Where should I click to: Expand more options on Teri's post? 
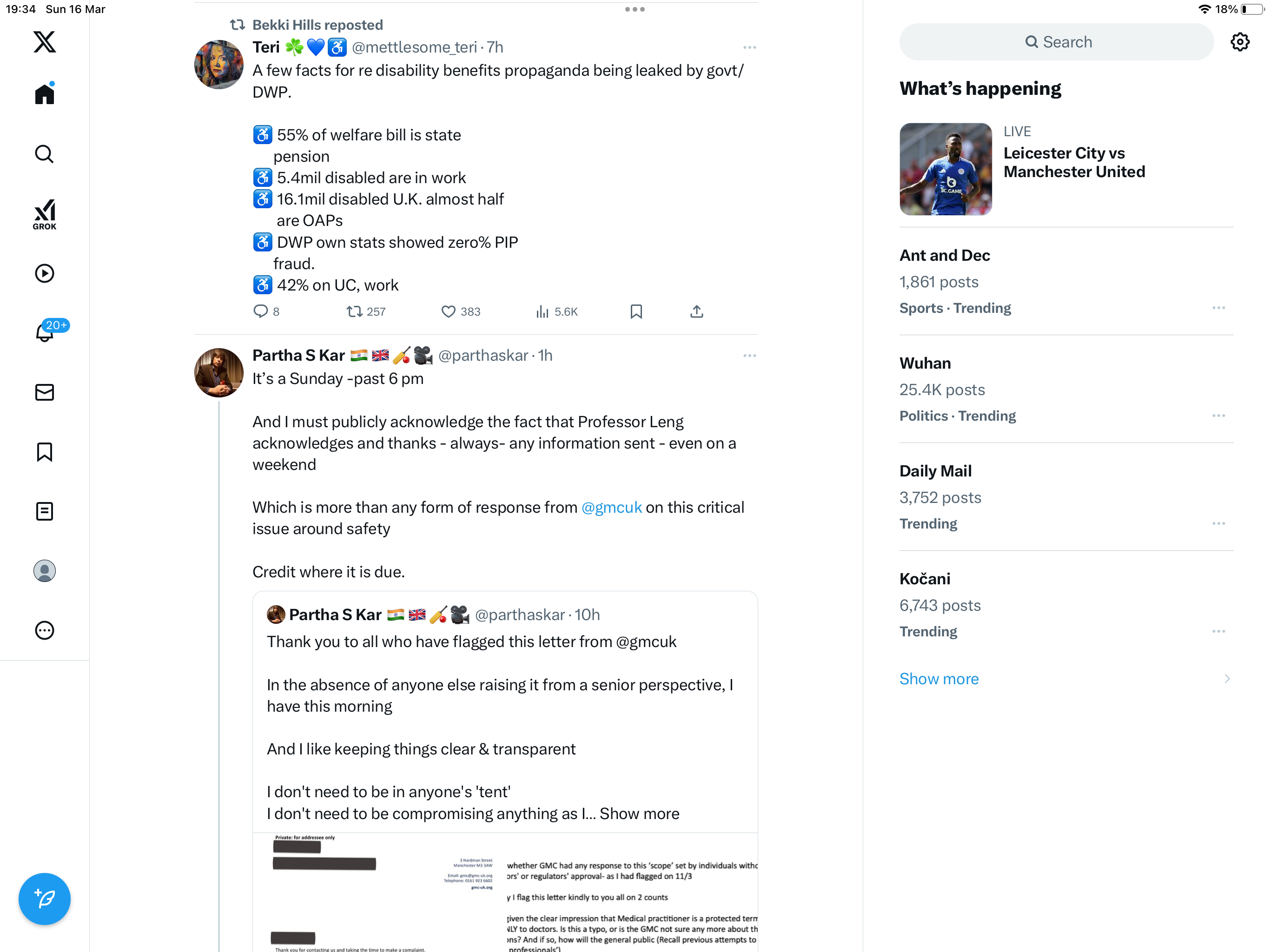coord(749,47)
